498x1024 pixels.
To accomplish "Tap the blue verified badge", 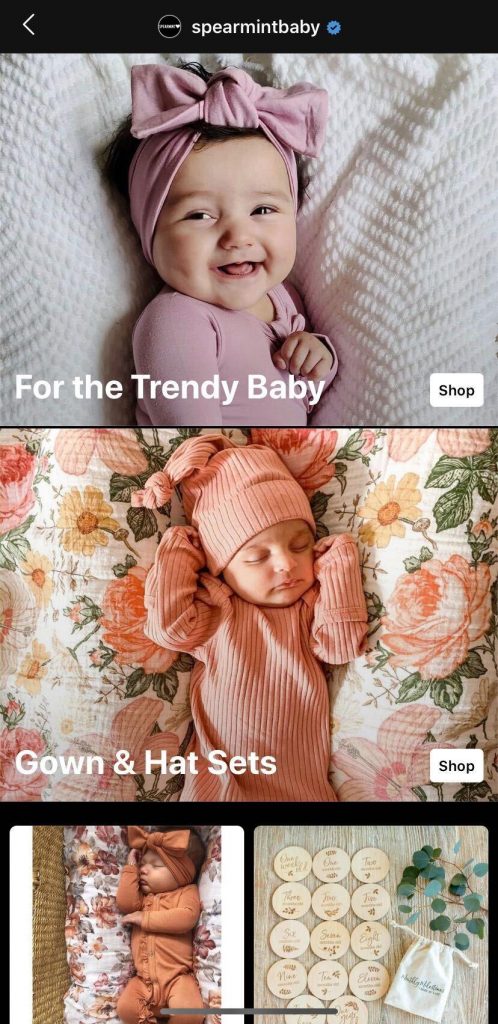I will click(334, 27).
